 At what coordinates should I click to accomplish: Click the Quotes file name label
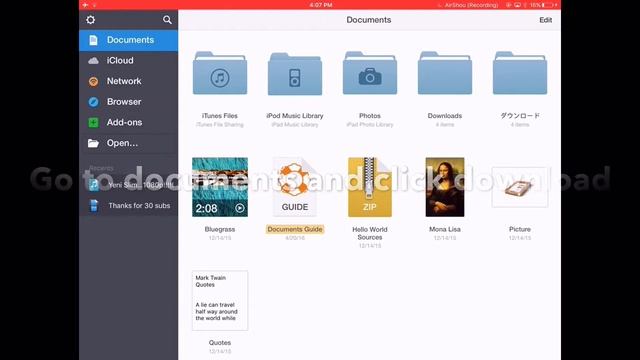[220, 343]
